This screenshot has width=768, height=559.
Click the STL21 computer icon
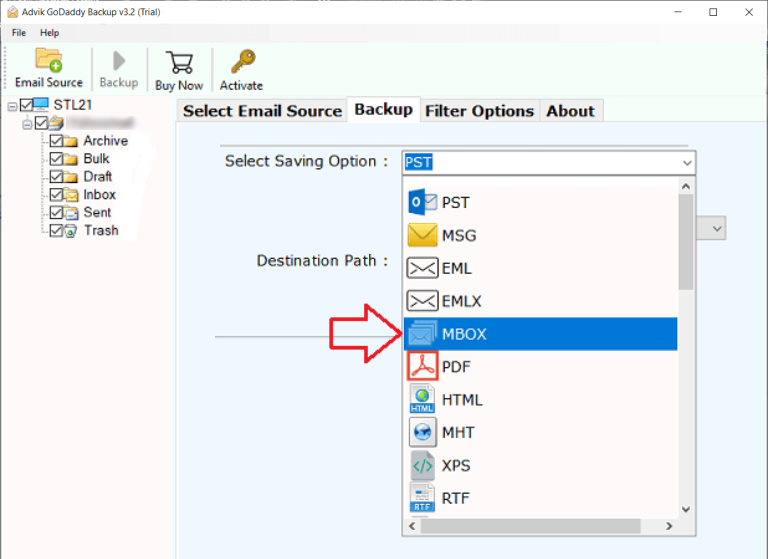(x=41, y=104)
